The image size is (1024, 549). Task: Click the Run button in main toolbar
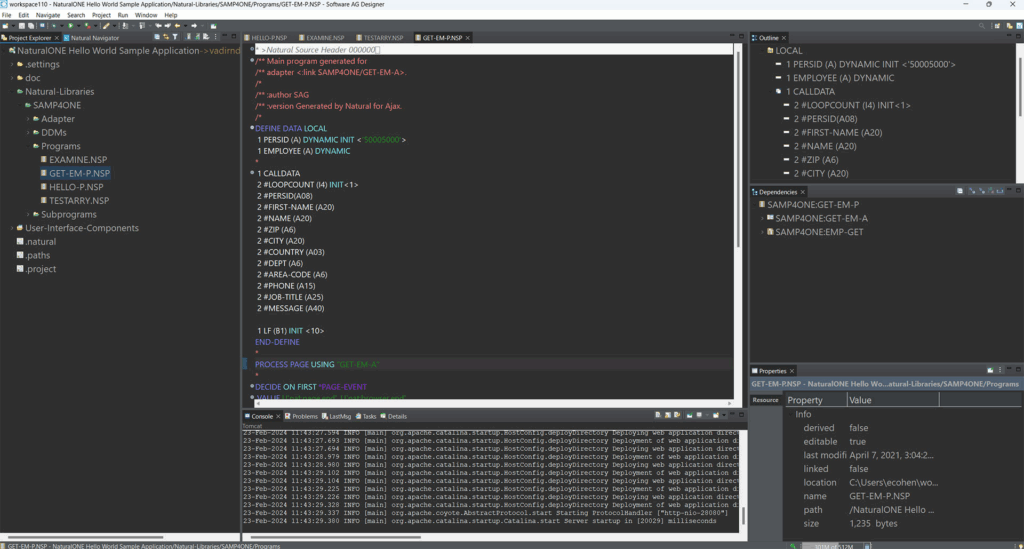pos(69,26)
